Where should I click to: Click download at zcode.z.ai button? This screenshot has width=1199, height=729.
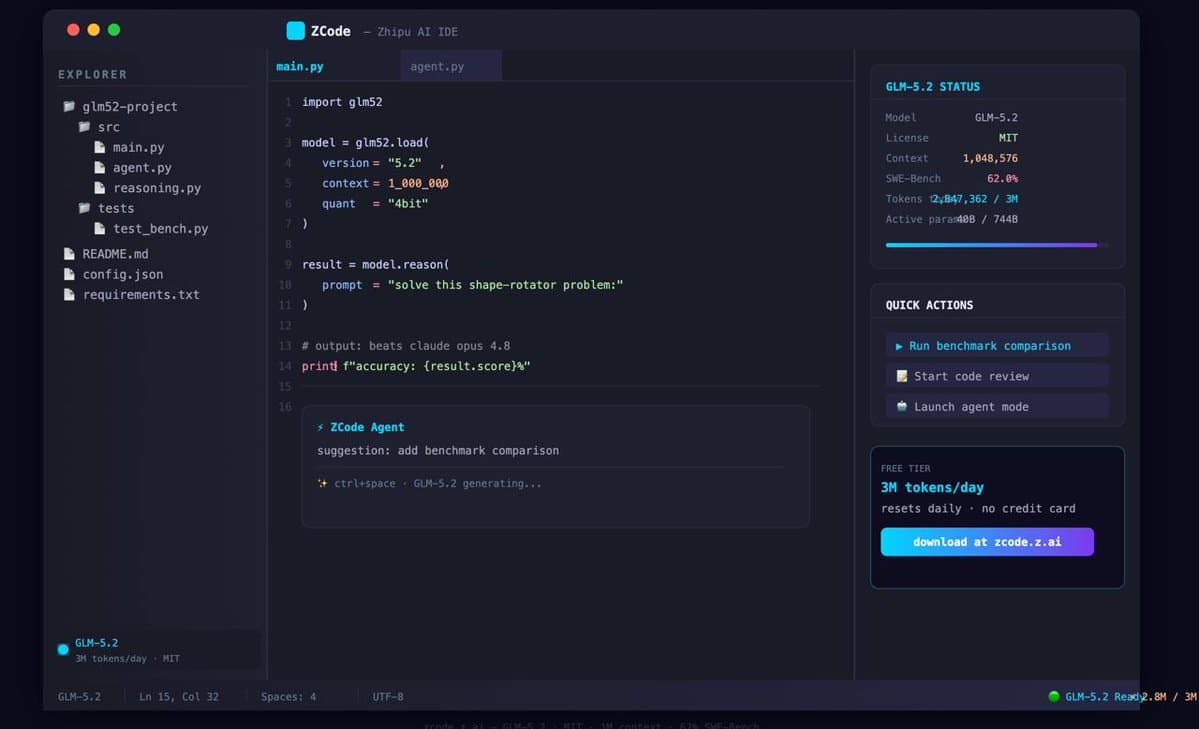pyautogui.click(x=987, y=542)
